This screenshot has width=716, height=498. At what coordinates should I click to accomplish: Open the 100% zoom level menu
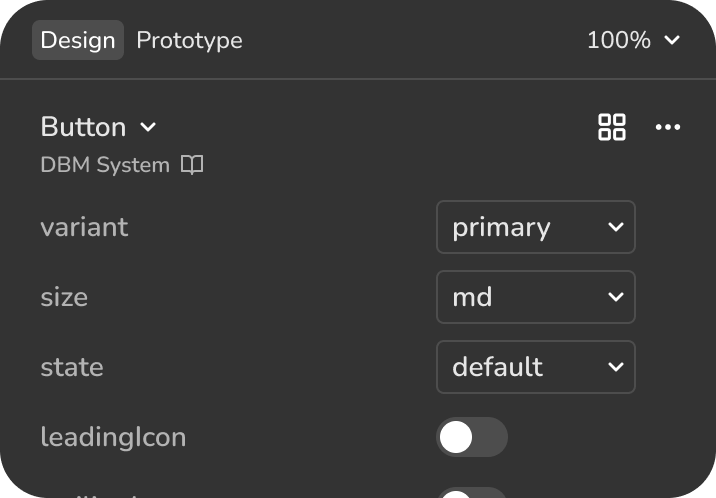(x=633, y=40)
